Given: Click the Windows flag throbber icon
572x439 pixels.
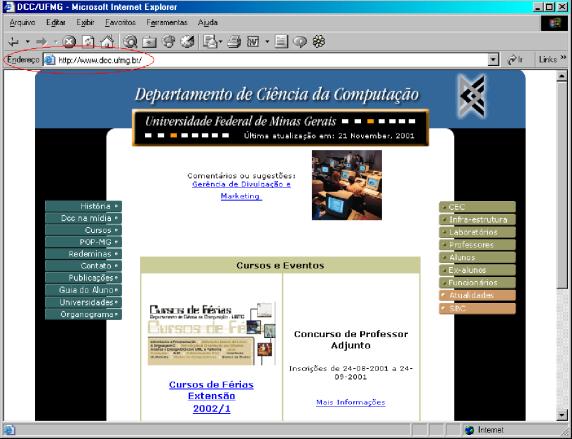Looking at the screenshot, I should (x=554, y=23).
